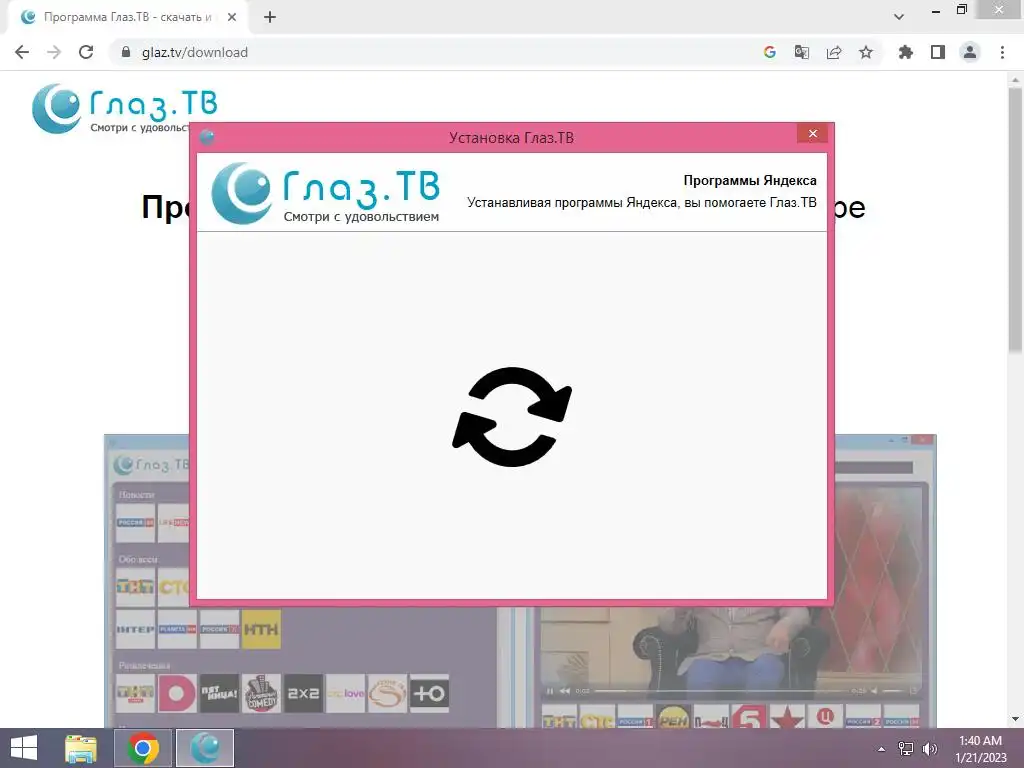Click the Глаз.ТВ logo inside installer

(x=325, y=193)
